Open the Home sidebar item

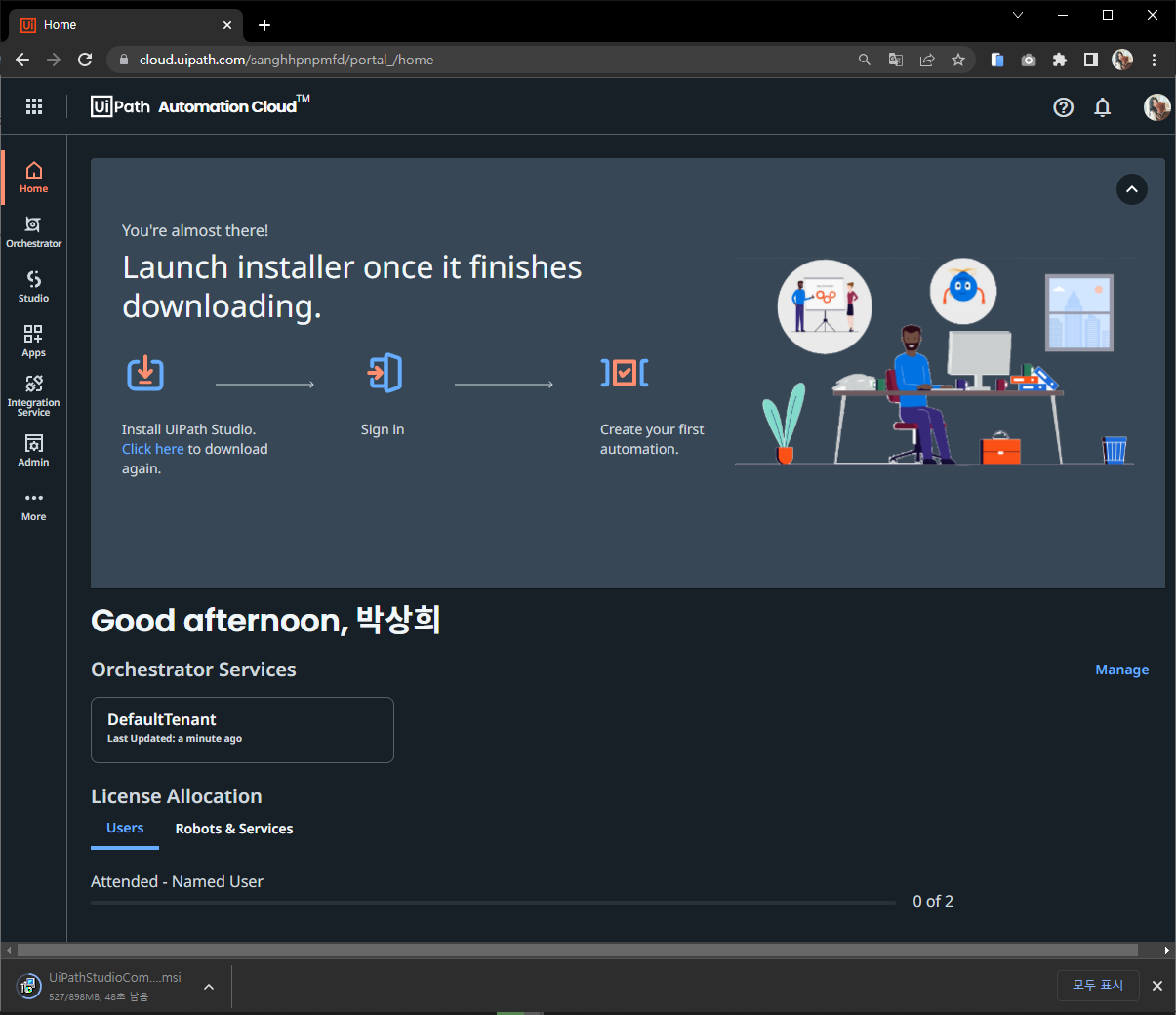click(33, 178)
